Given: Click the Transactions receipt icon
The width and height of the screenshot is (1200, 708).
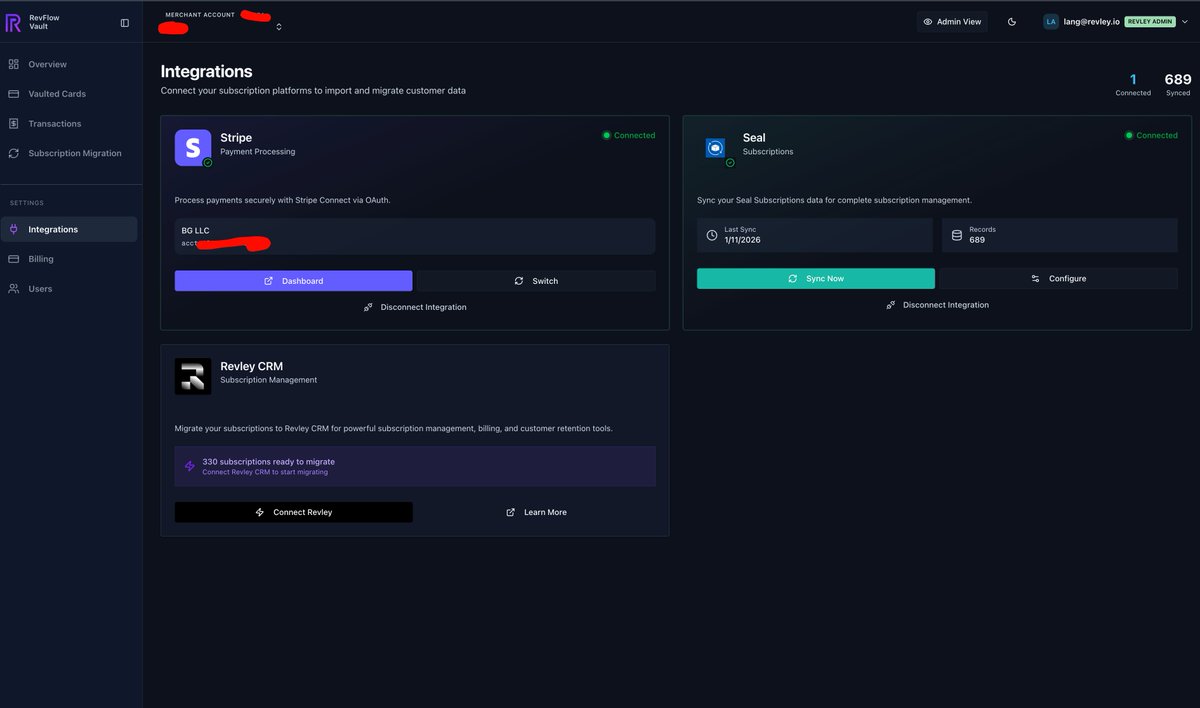Looking at the screenshot, I should point(14,124).
